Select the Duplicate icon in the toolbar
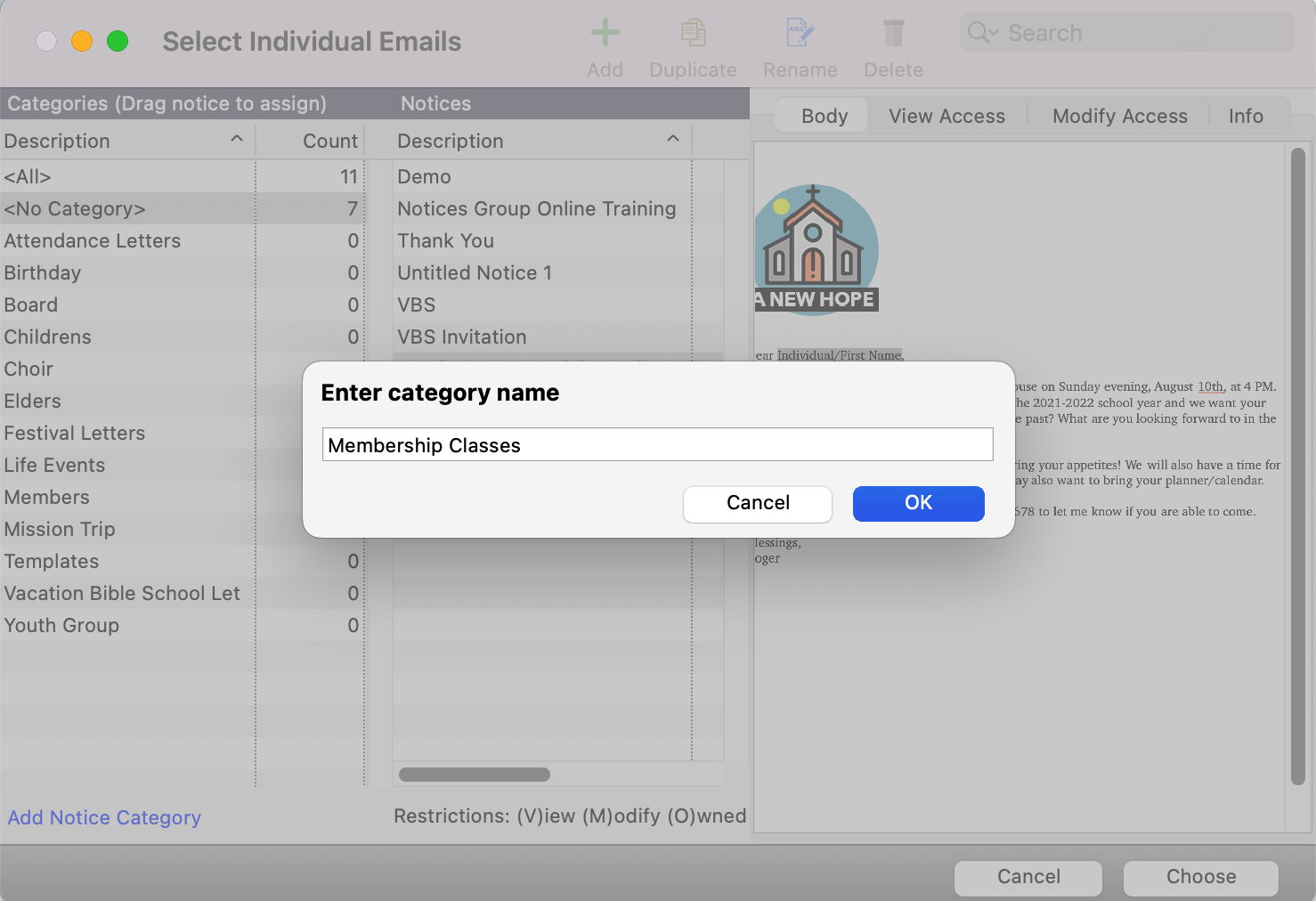 [693, 34]
